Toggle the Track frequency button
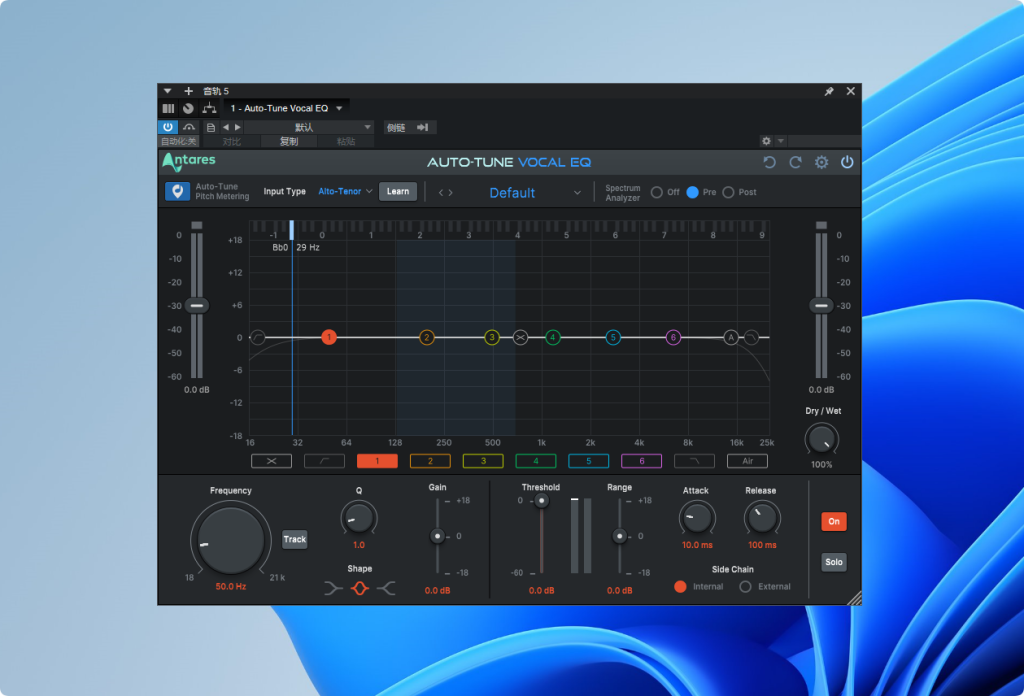The width and height of the screenshot is (1024, 696). [x=295, y=539]
